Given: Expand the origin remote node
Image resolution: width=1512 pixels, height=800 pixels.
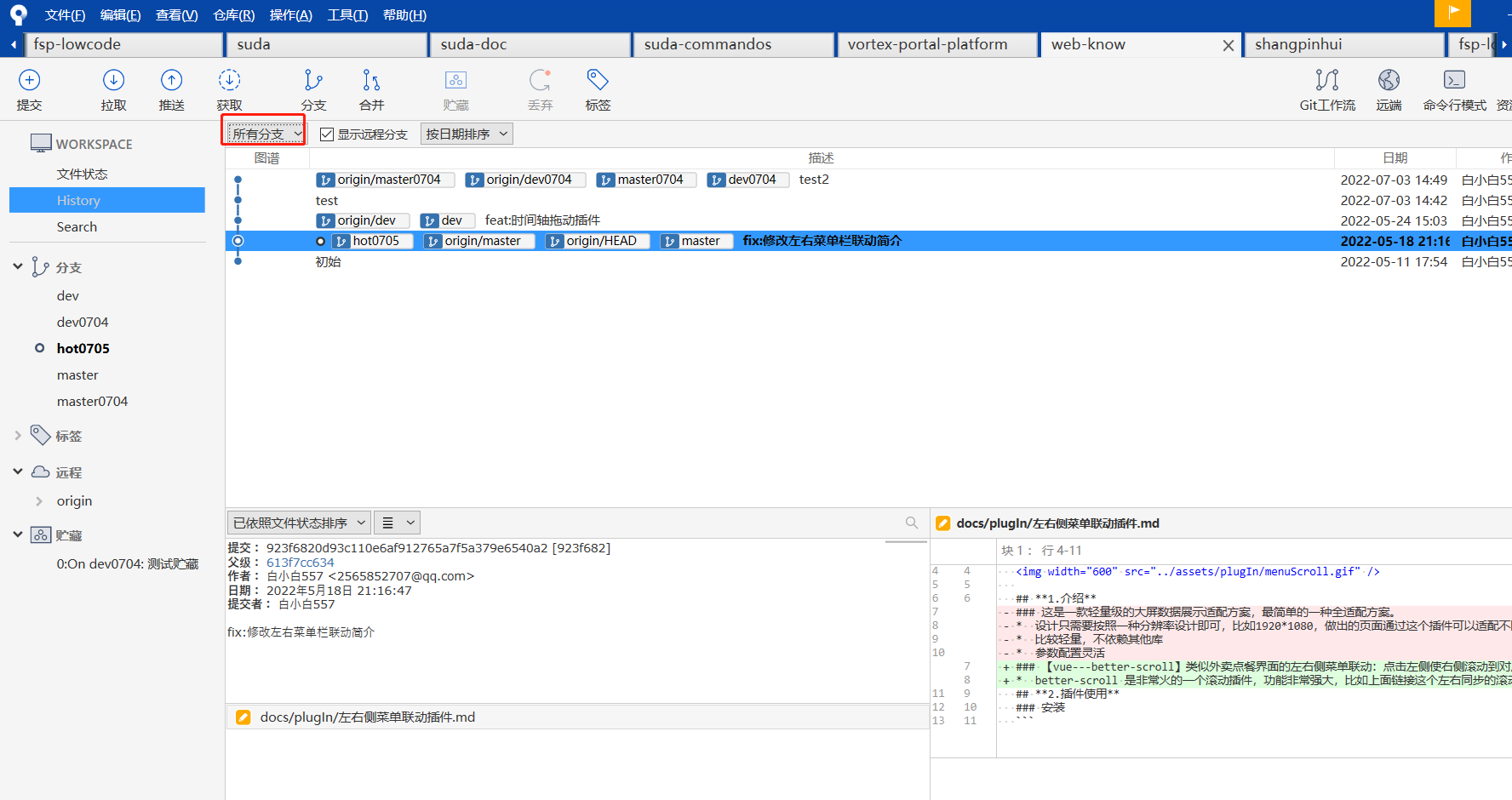Looking at the screenshot, I should pyautogui.click(x=39, y=500).
